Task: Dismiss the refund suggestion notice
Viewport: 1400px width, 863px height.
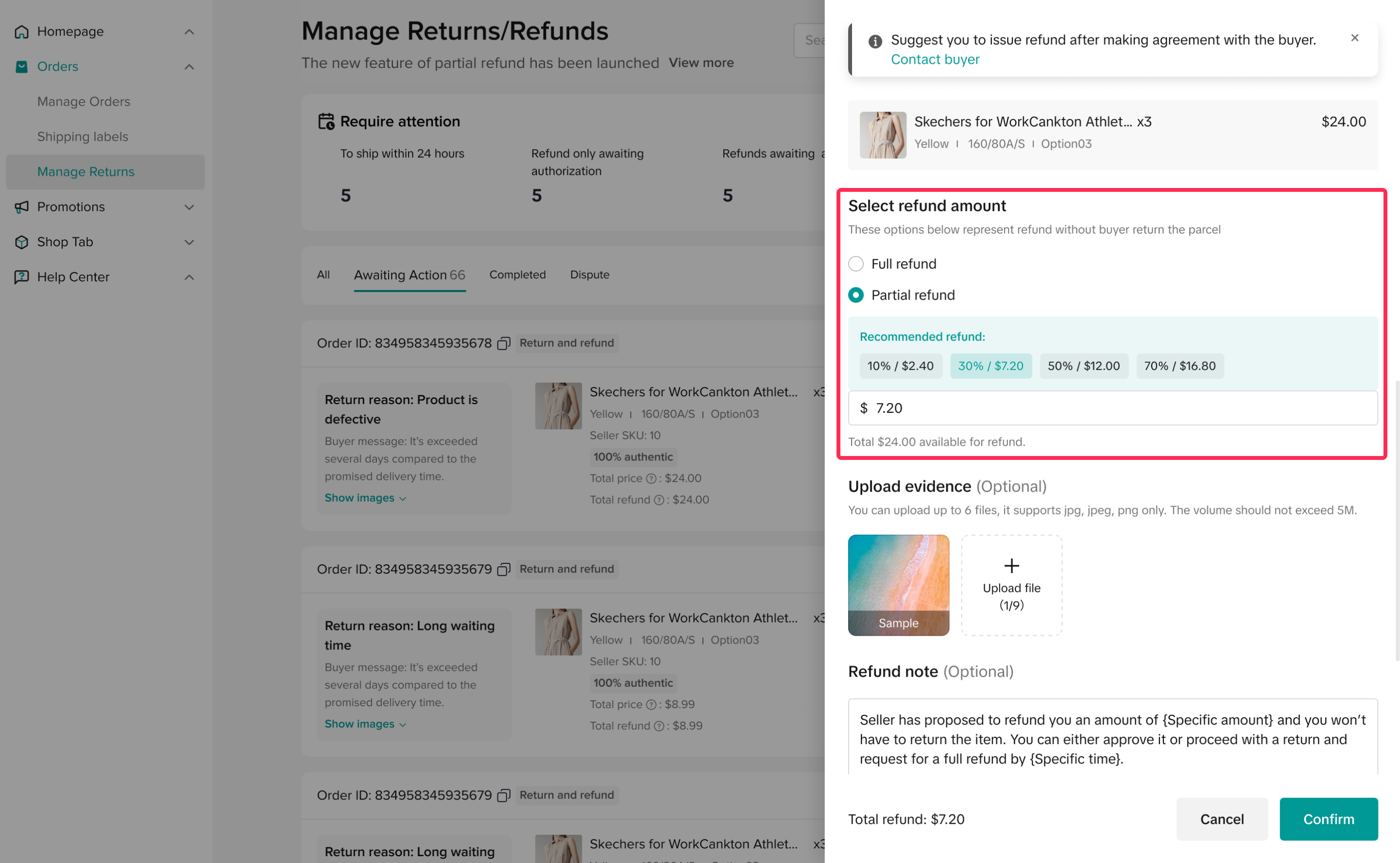Action: (x=1354, y=38)
